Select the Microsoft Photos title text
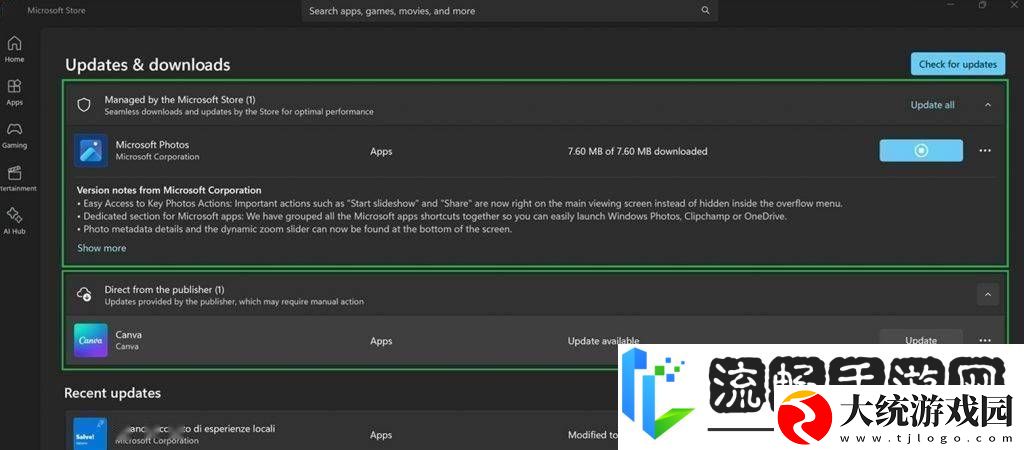 click(x=152, y=144)
